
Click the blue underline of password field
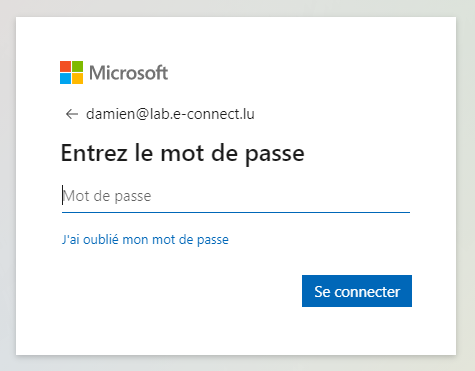click(236, 212)
